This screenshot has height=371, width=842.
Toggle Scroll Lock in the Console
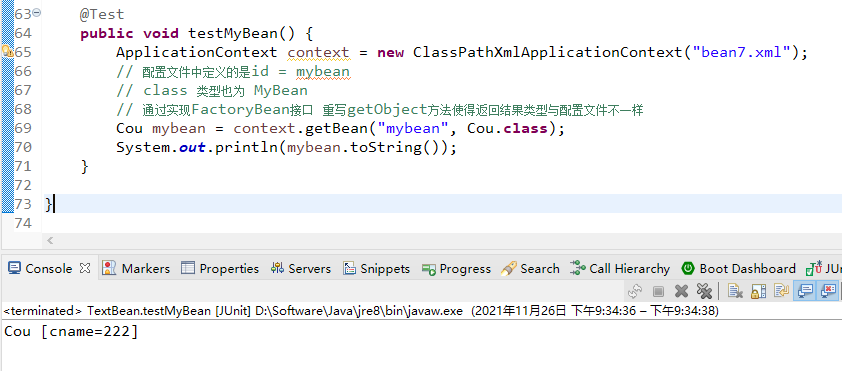758,292
